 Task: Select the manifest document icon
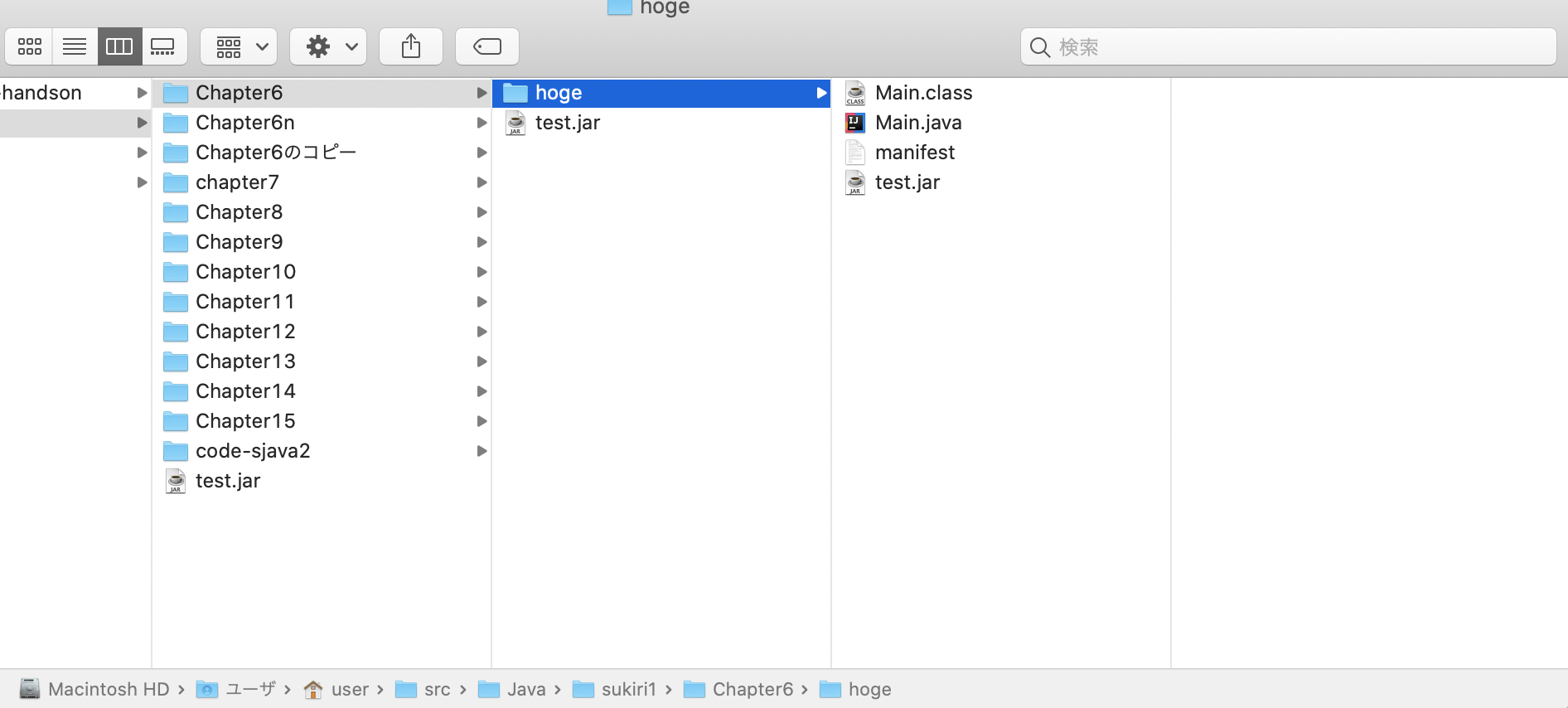tap(855, 153)
